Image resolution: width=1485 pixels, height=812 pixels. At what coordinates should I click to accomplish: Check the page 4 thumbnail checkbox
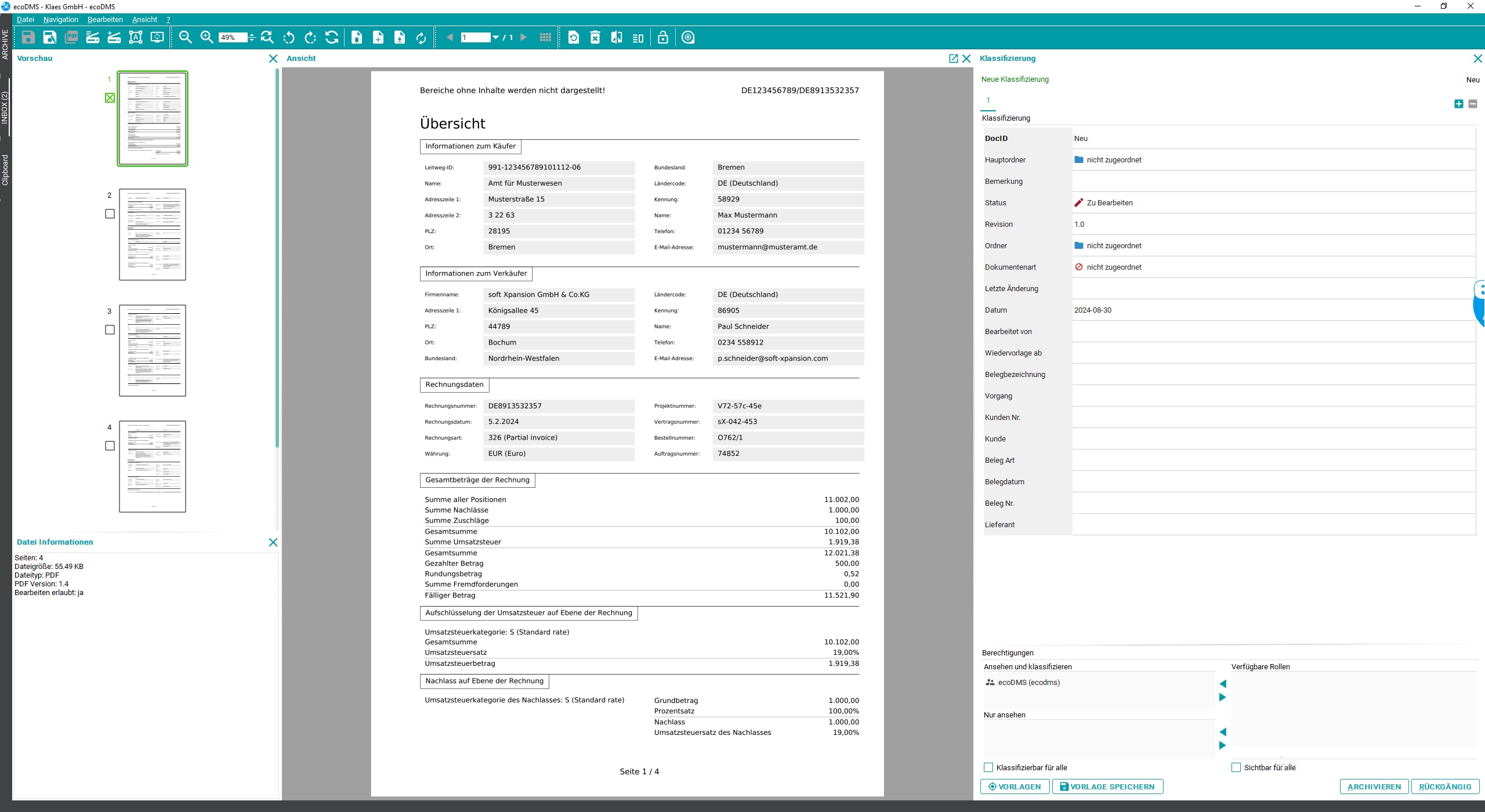[x=110, y=446]
